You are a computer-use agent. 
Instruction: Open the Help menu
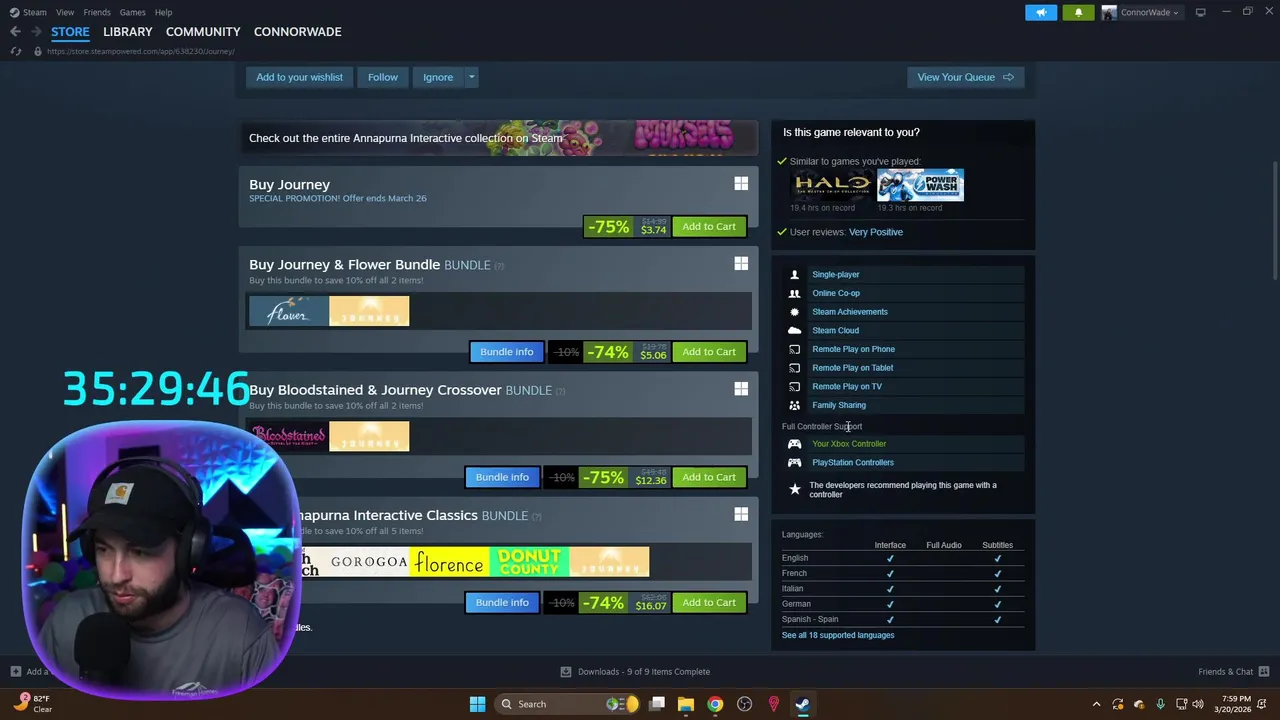coord(163,12)
